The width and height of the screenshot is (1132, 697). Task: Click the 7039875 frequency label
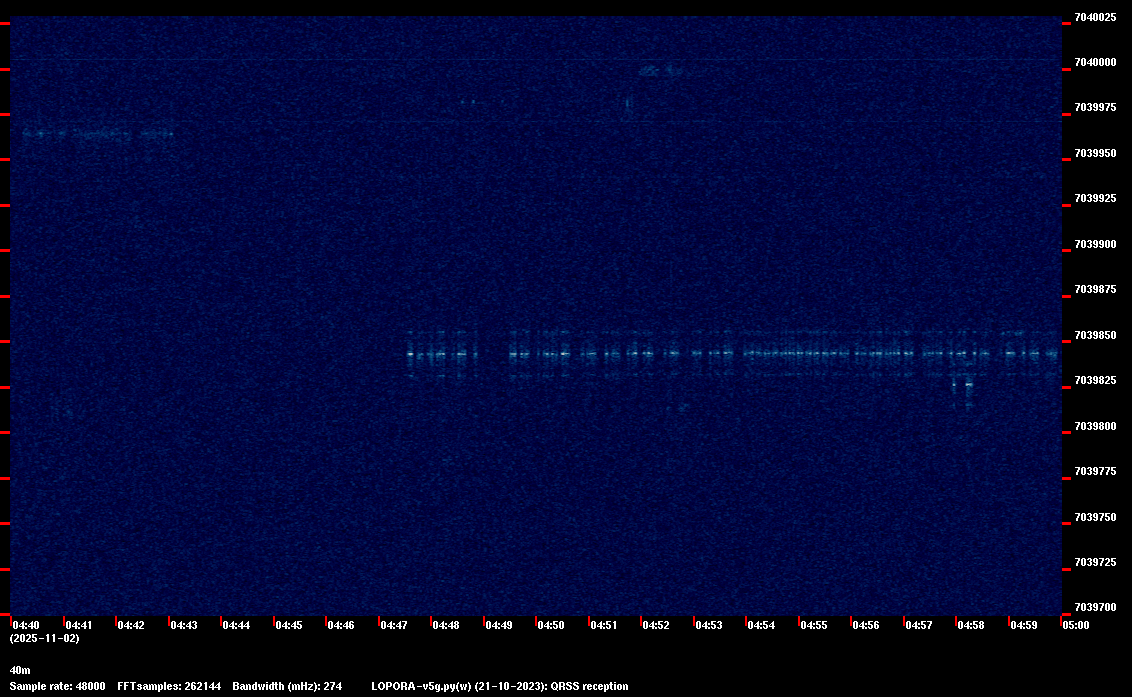click(x=1095, y=290)
